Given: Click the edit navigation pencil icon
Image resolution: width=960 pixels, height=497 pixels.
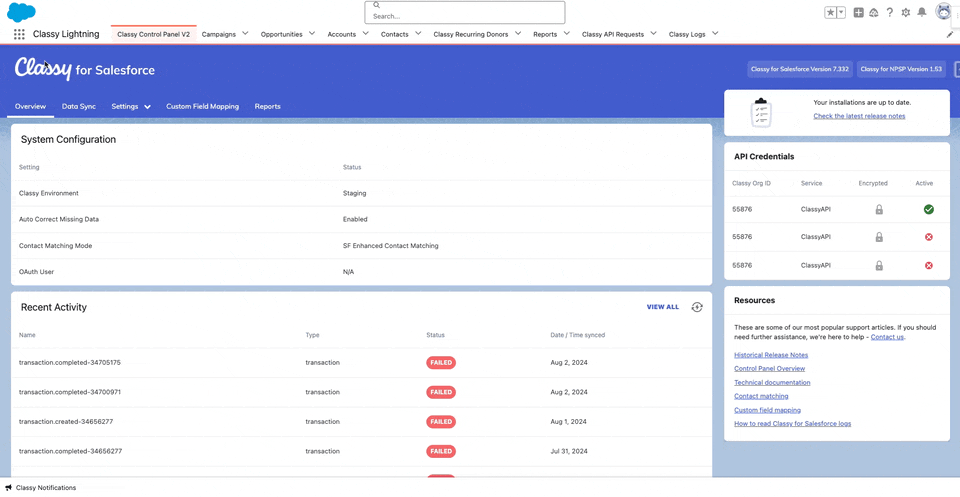Looking at the screenshot, I should [950, 35].
